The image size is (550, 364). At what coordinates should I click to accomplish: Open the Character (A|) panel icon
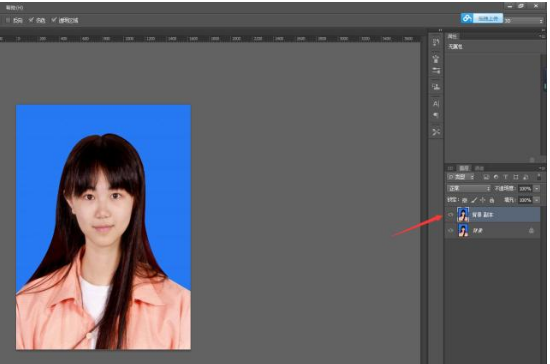pos(436,104)
